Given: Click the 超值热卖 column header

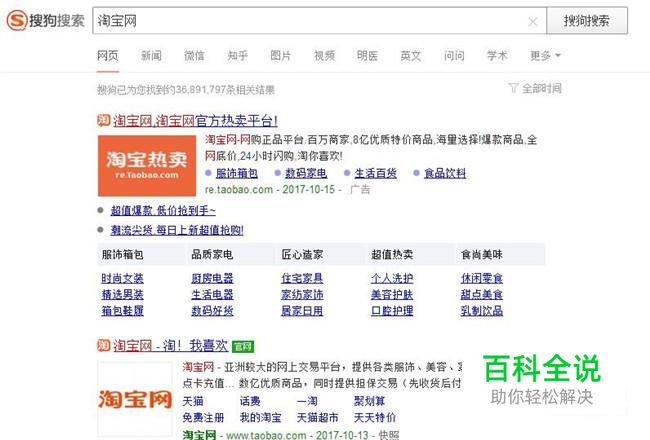Looking at the screenshot, I should pyautogui.click(x=392, y=255).
